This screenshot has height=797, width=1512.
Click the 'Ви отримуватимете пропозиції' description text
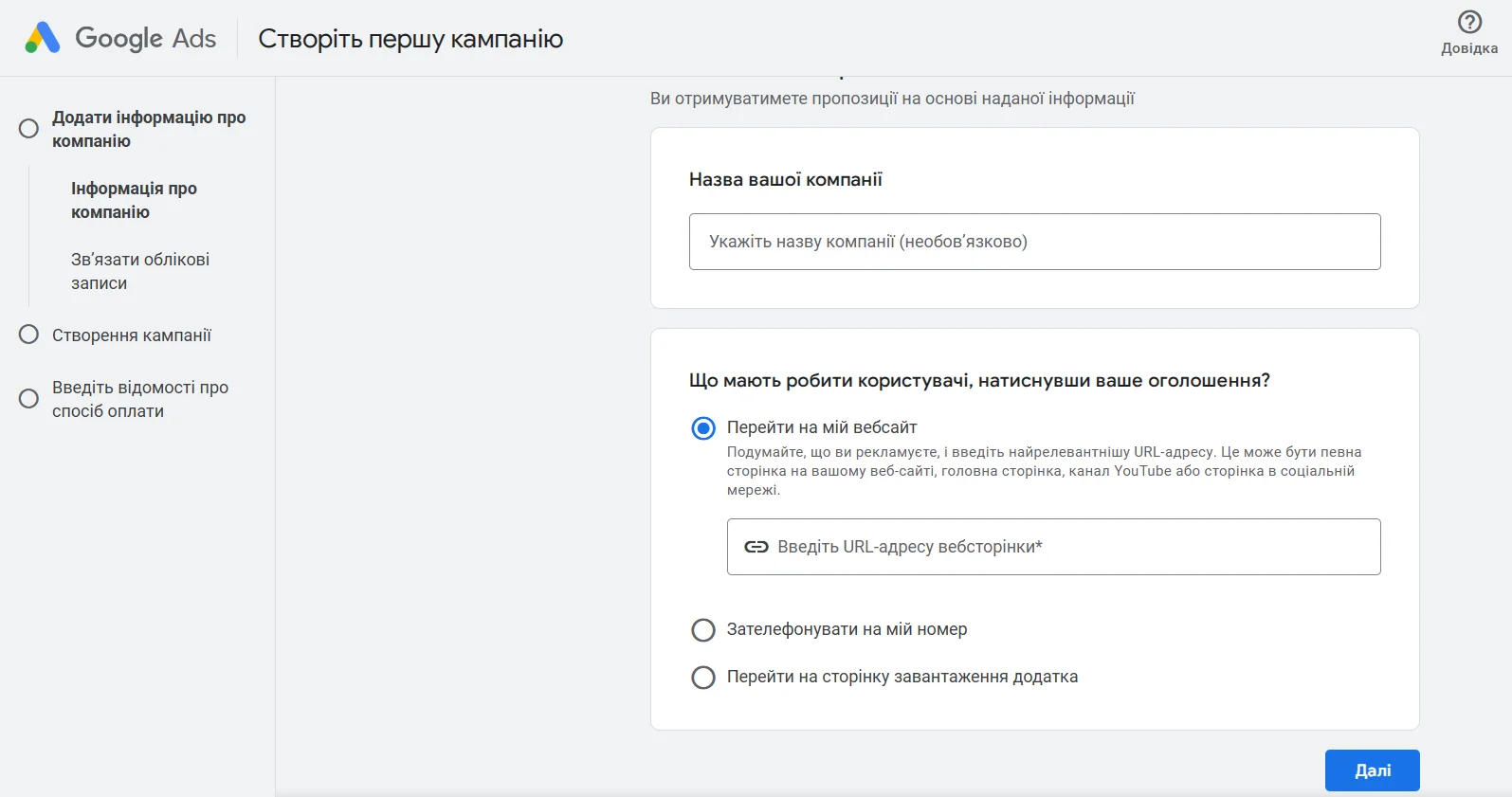[892, 99]
